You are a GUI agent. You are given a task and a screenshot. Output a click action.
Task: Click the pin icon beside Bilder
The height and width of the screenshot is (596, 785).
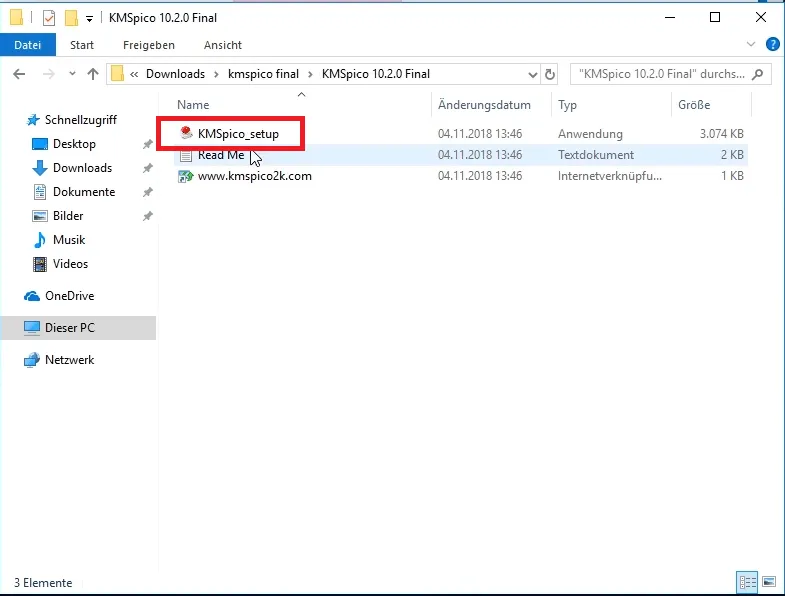click(x=148, y=216)
